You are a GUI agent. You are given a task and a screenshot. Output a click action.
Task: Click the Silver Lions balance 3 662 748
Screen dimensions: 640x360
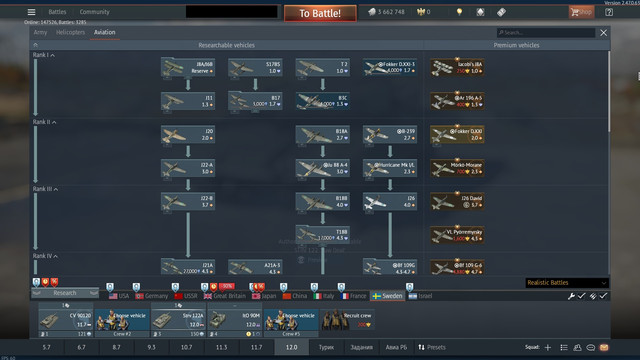386,12
